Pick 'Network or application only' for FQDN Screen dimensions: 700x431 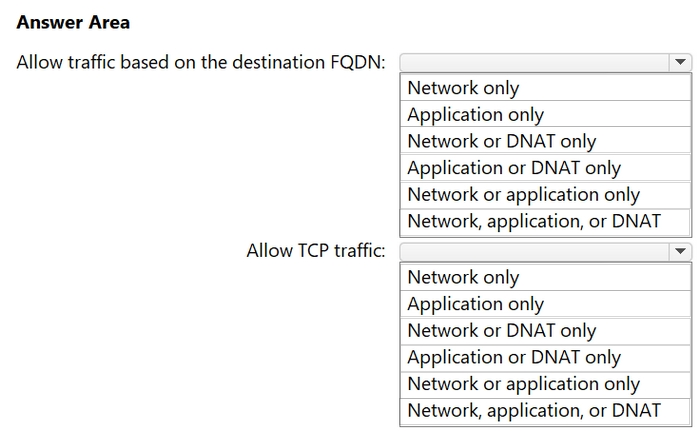click(x=546, y=195)
